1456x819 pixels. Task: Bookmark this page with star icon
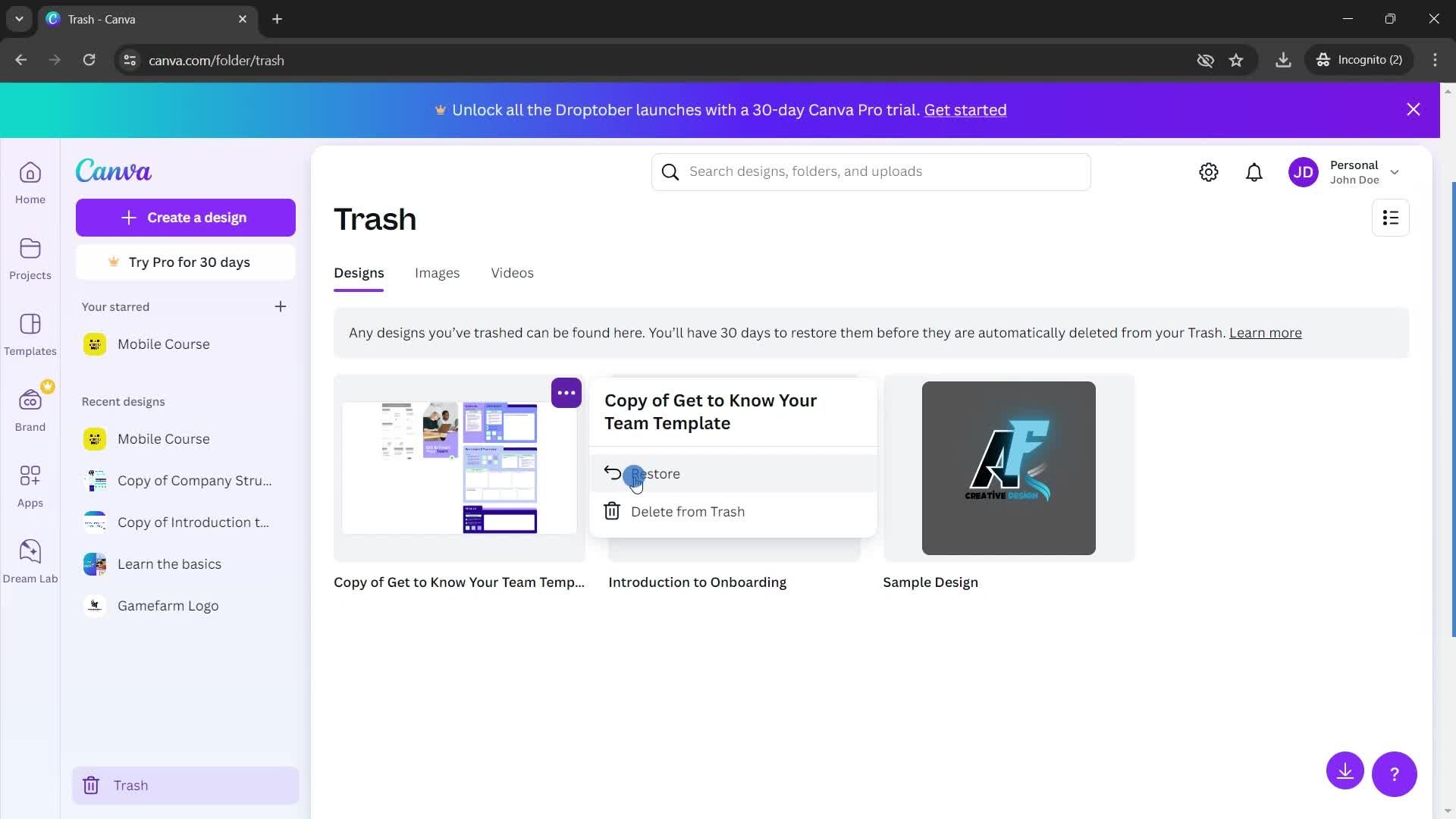1236,60
